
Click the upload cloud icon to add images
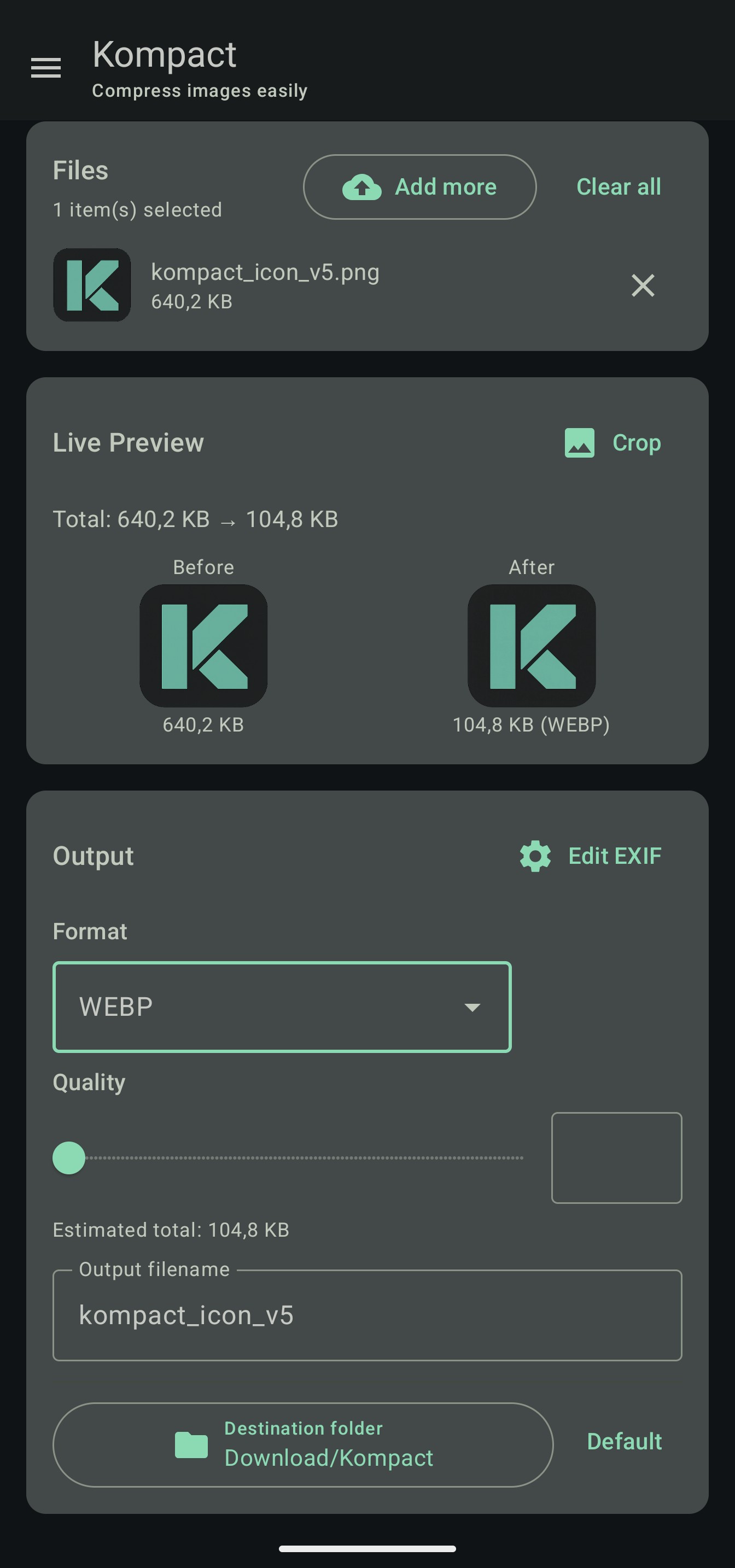click(x=361, y=187)
